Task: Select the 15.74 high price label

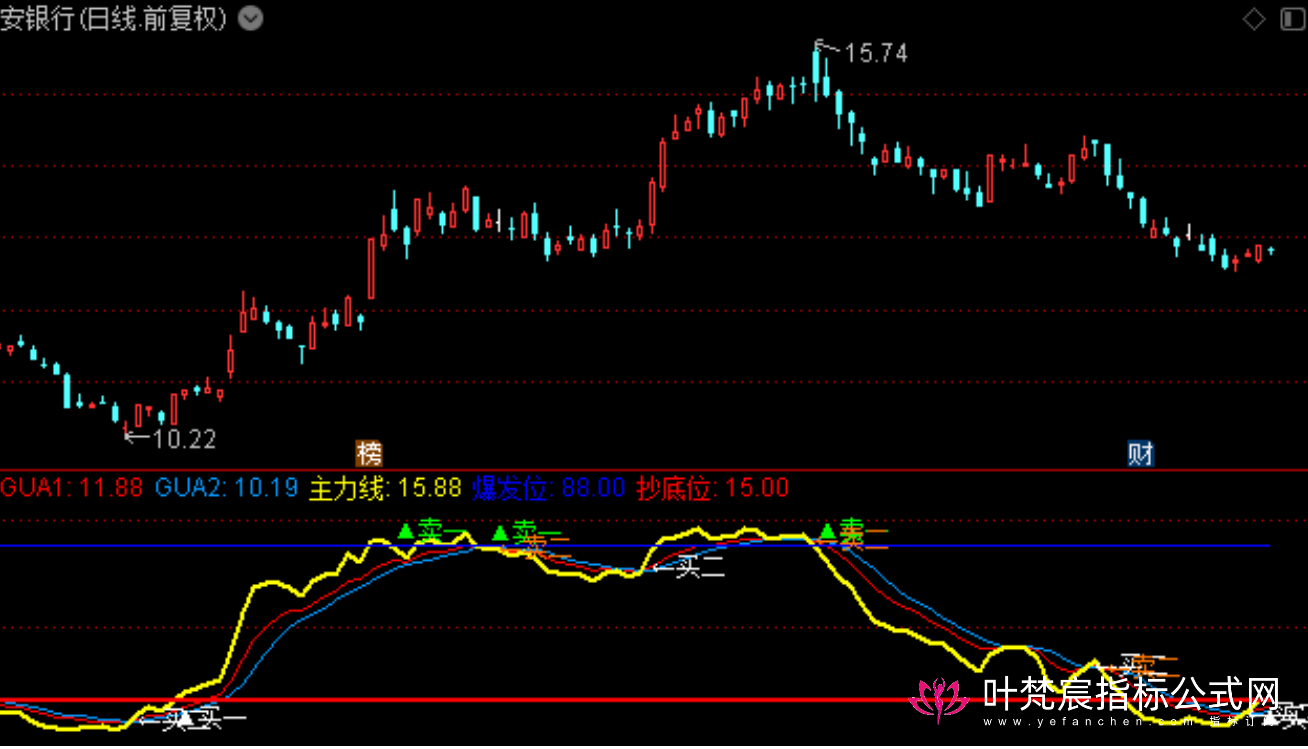Action: (x=876, y=54)
